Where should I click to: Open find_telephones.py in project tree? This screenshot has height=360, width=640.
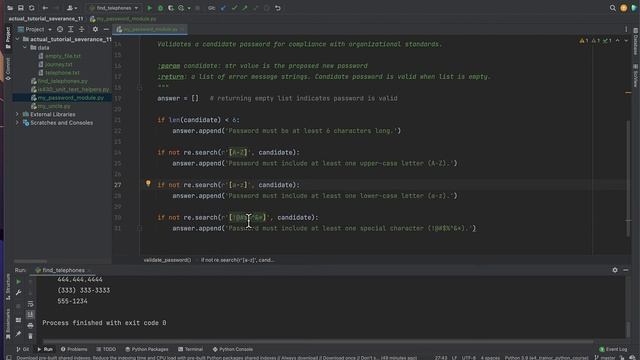pyautogui.click(x=62, y=81)
